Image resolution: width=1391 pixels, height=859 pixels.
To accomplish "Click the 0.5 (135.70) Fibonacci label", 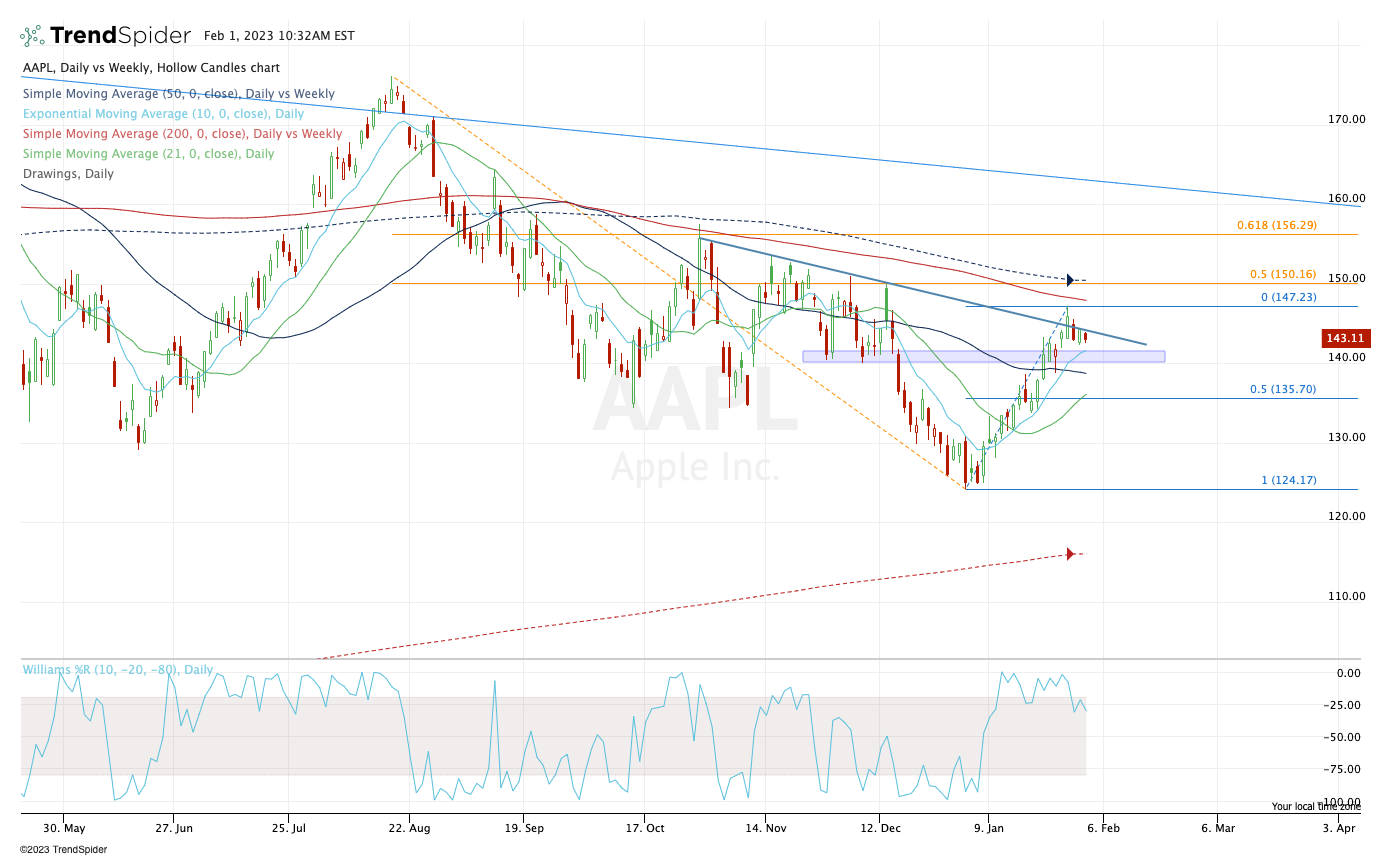I will click(1284, 389).
